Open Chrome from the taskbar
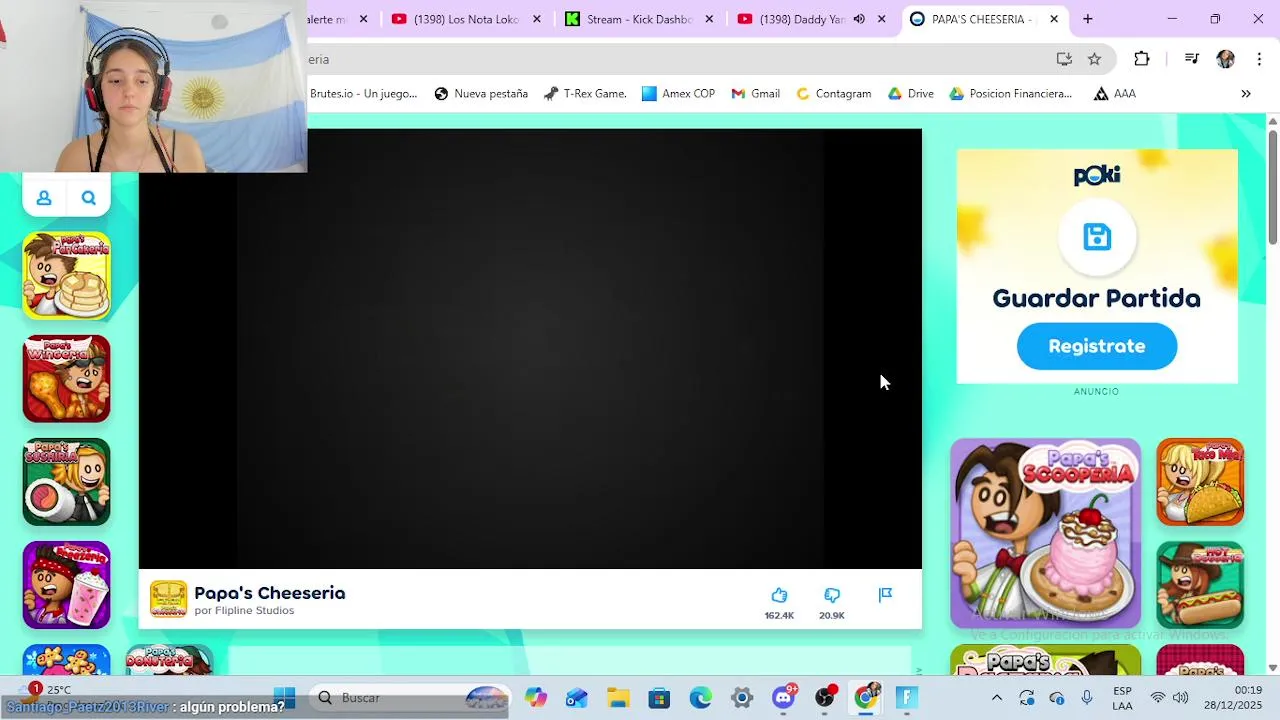The width and height of the screenshot is (1280, 720). click(x=866, y=697)
